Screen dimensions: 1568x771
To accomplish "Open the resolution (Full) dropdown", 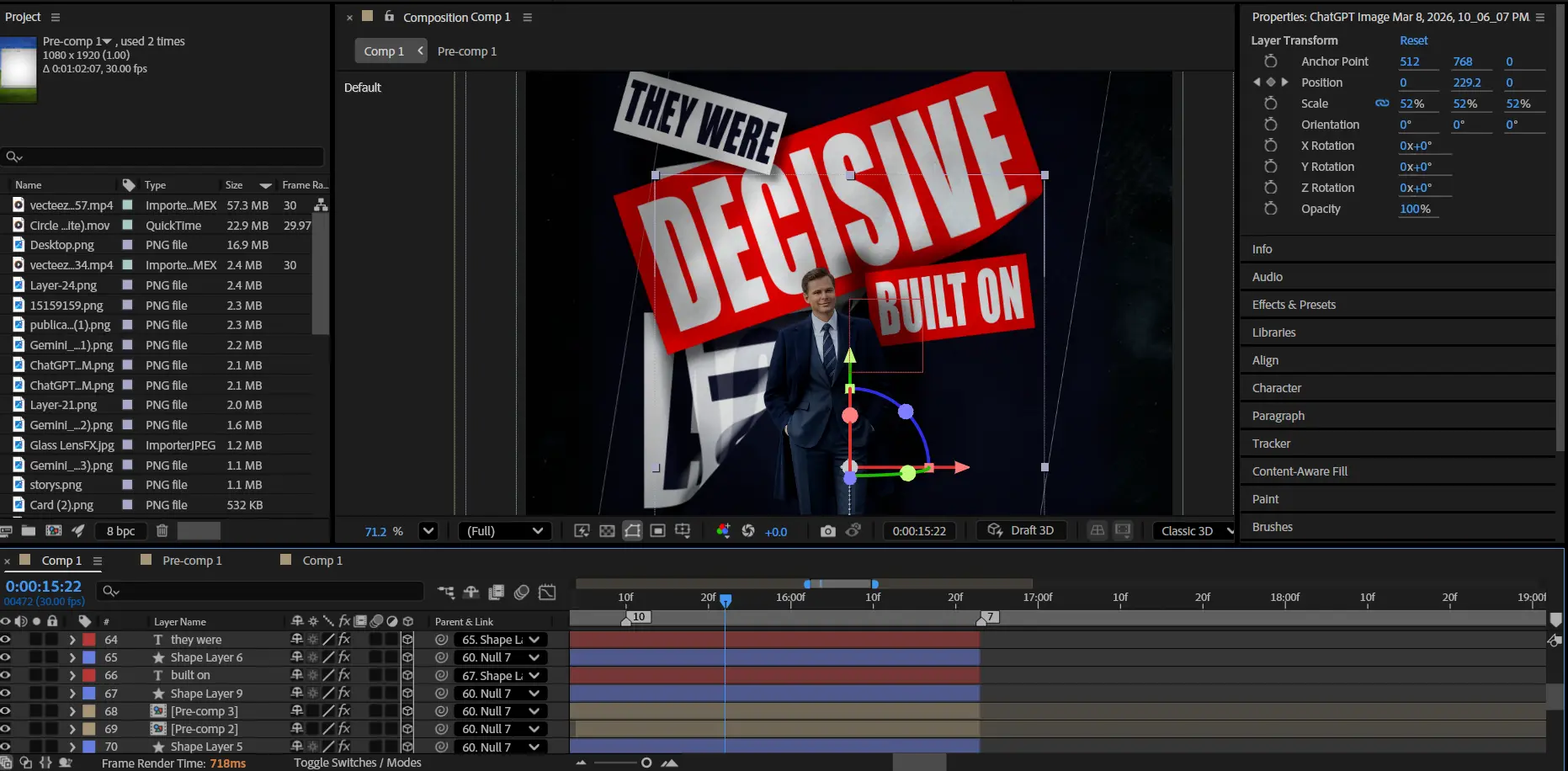I will (504, 531).
